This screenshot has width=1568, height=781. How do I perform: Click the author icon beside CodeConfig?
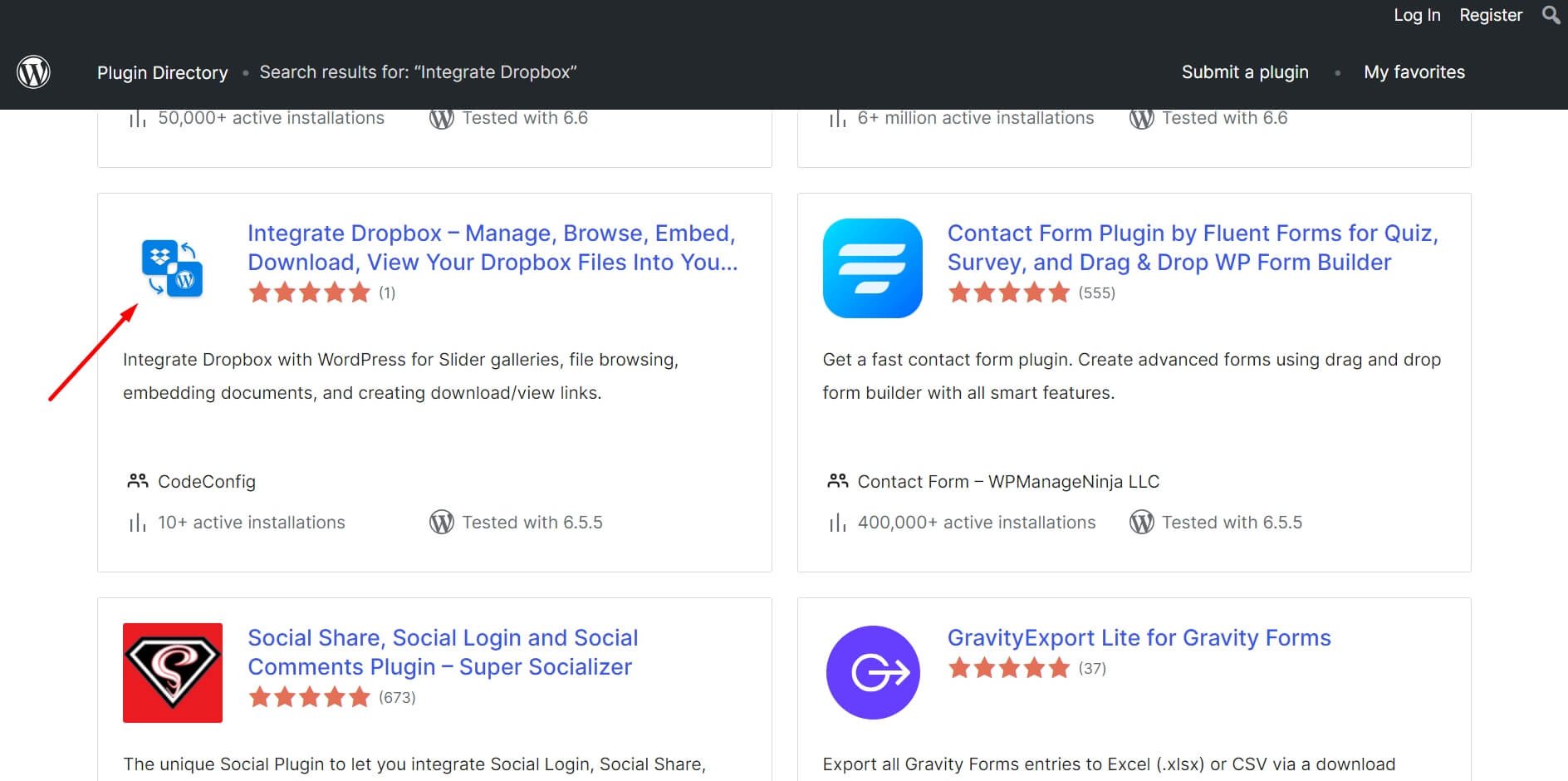tap(137, 481)
